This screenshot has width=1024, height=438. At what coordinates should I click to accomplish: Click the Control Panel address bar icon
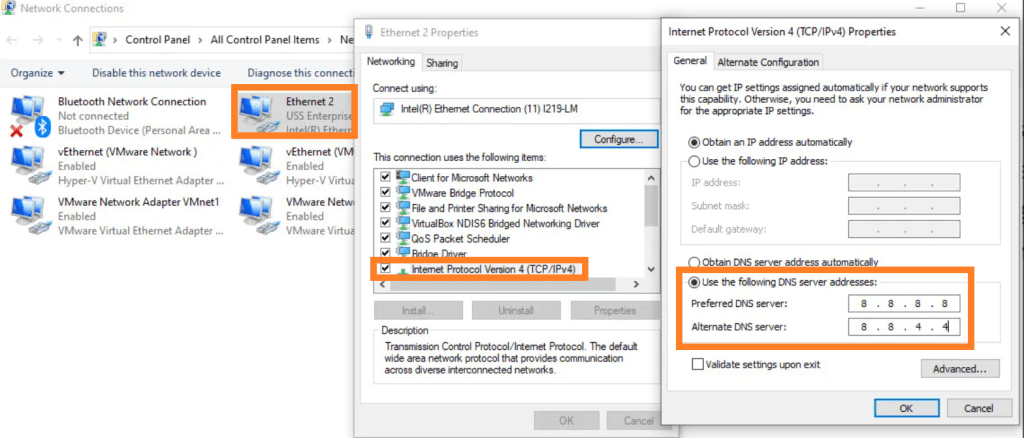tap(101, 40)
